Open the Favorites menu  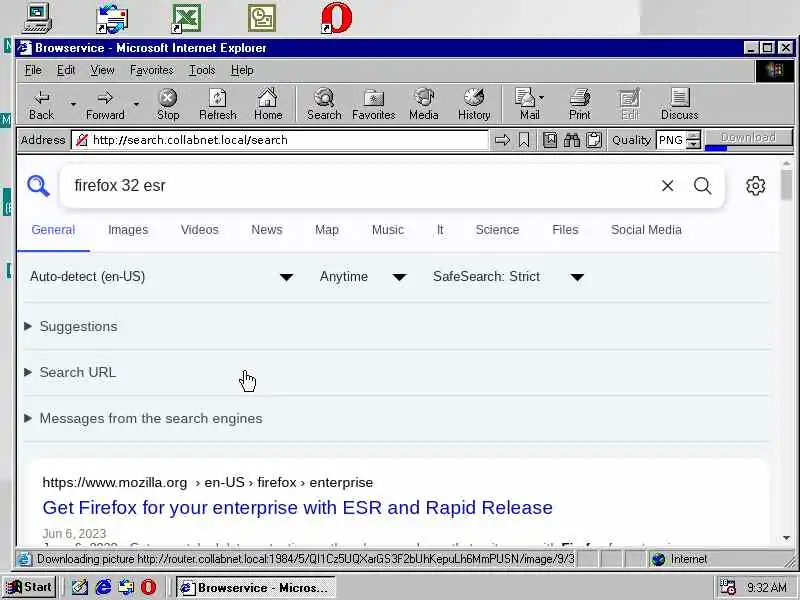pos(152,70)
